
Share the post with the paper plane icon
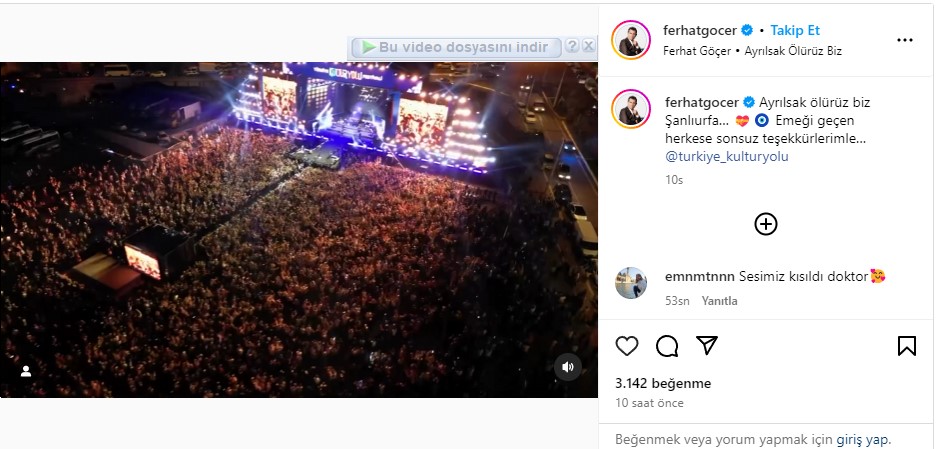click(707, 346)
